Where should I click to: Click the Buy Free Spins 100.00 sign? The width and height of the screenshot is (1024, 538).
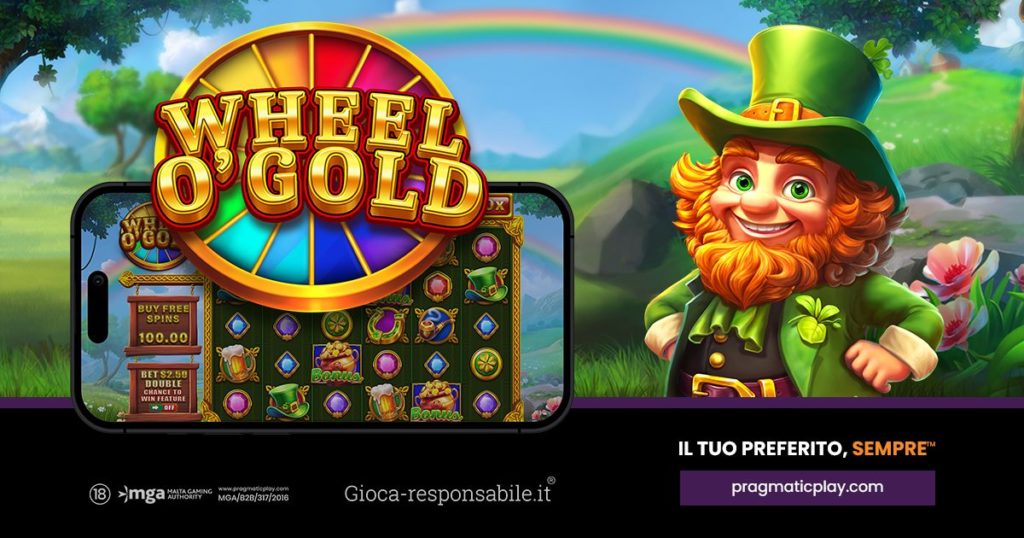[x=163, y=323]
